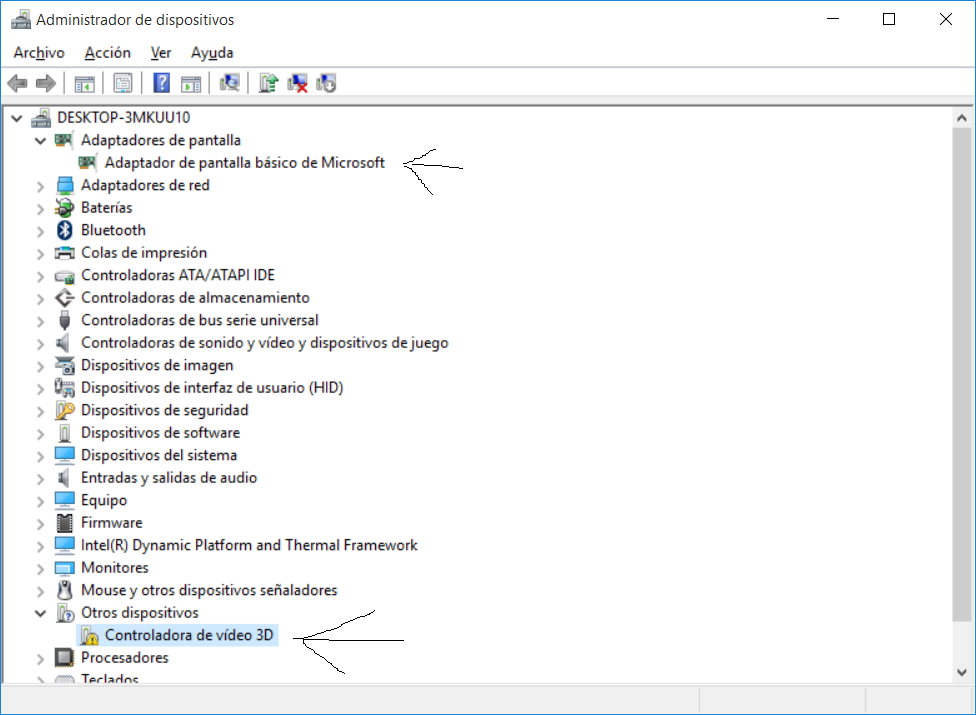Click the Disable device toolbar icon
976x715 pixels.
click(x=325, y=82)
